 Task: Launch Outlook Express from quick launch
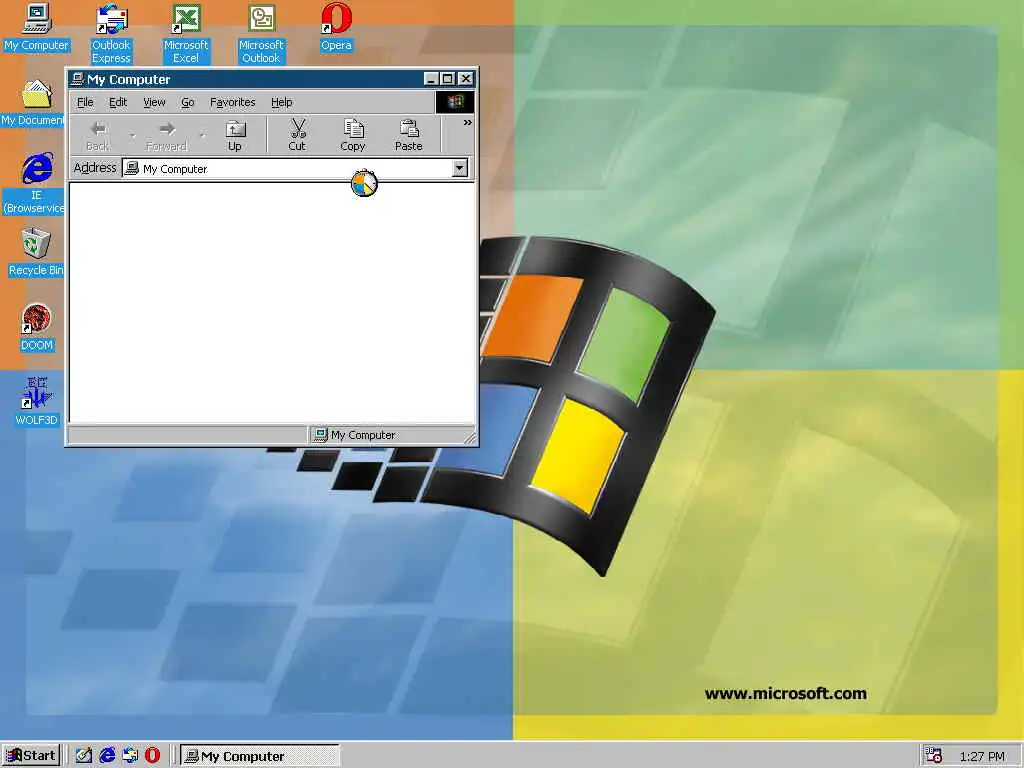click(130, 756)
